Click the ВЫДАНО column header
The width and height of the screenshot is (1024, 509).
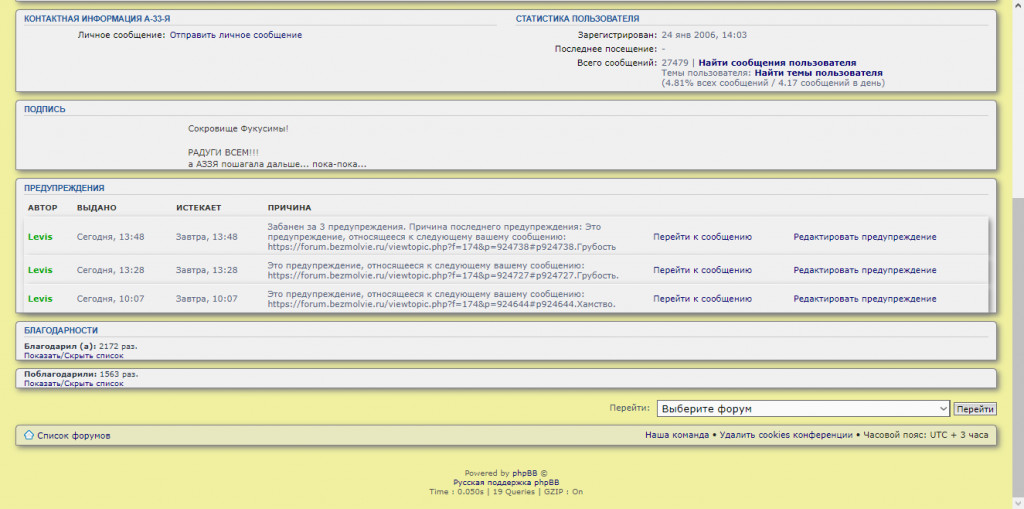pyautogui.click(x=97, y=208)
